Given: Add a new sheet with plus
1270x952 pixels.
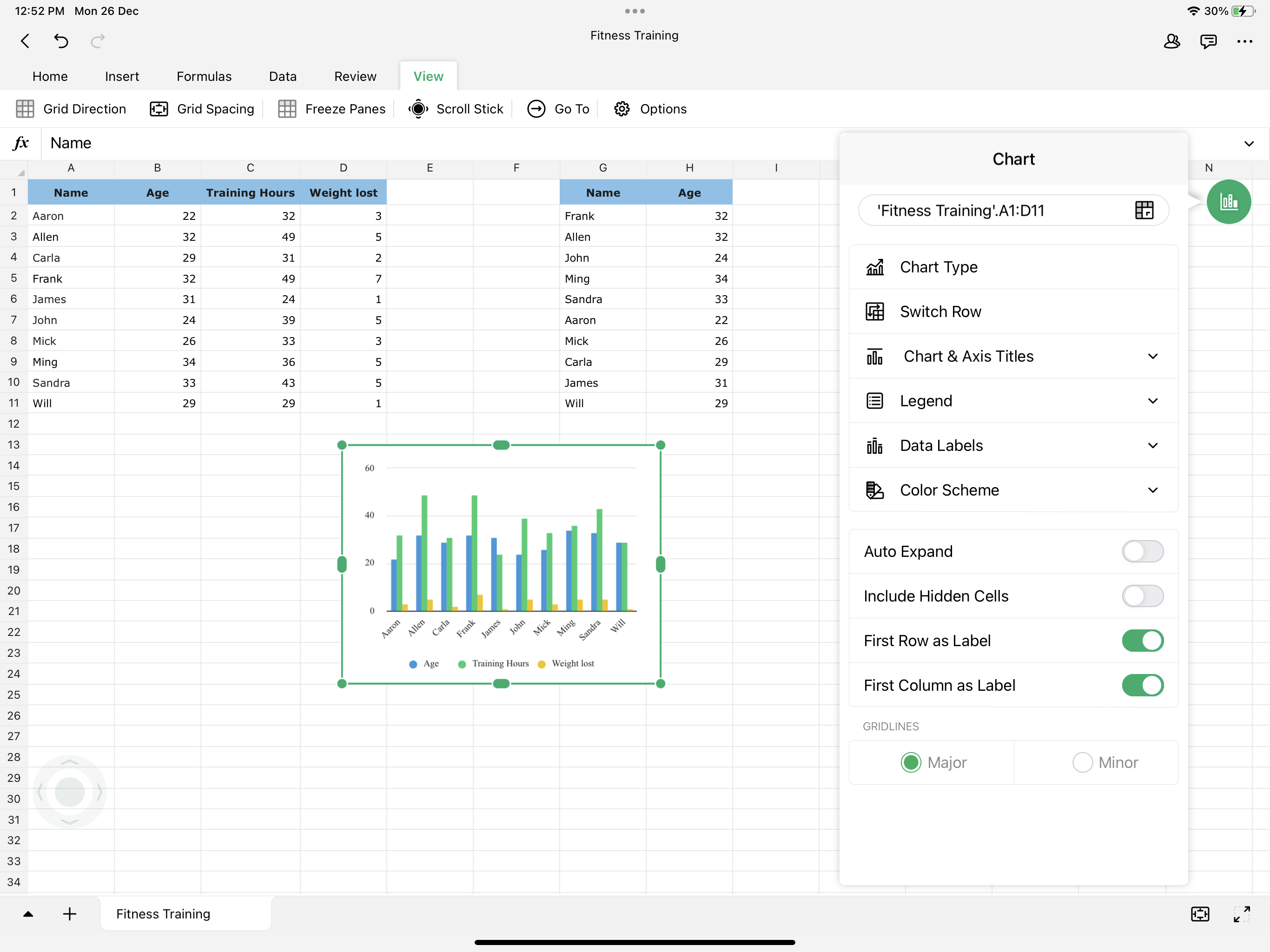Looking at the screenshot, I should (69, 913).
